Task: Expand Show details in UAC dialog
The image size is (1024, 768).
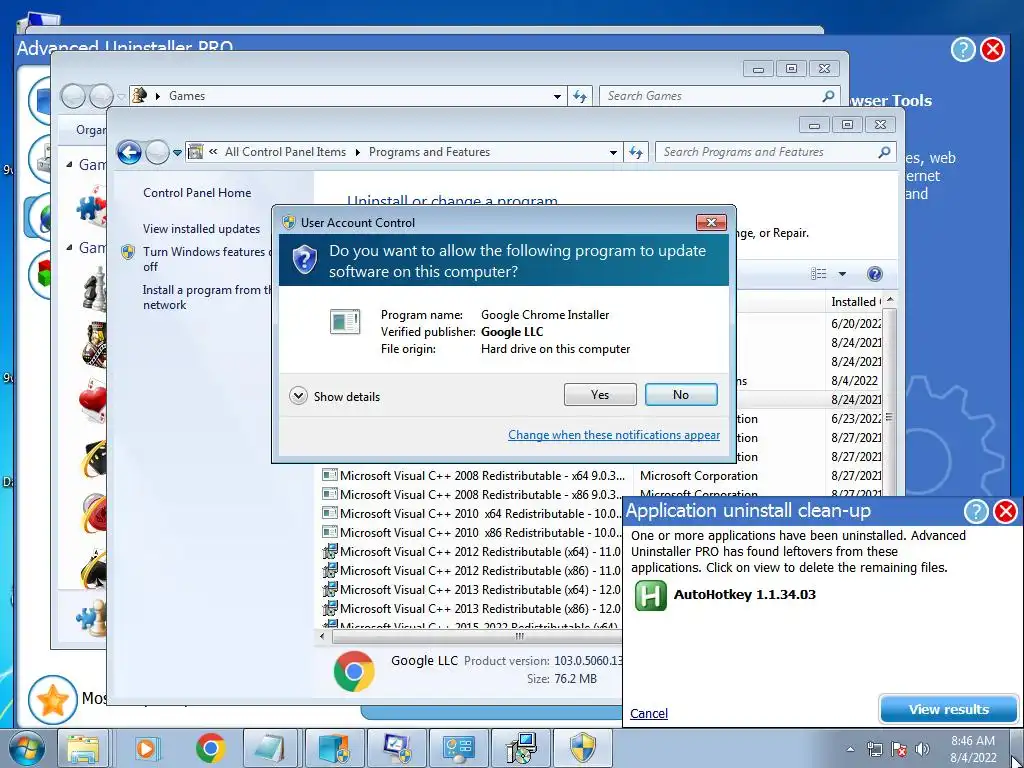Action: [334, 396]
